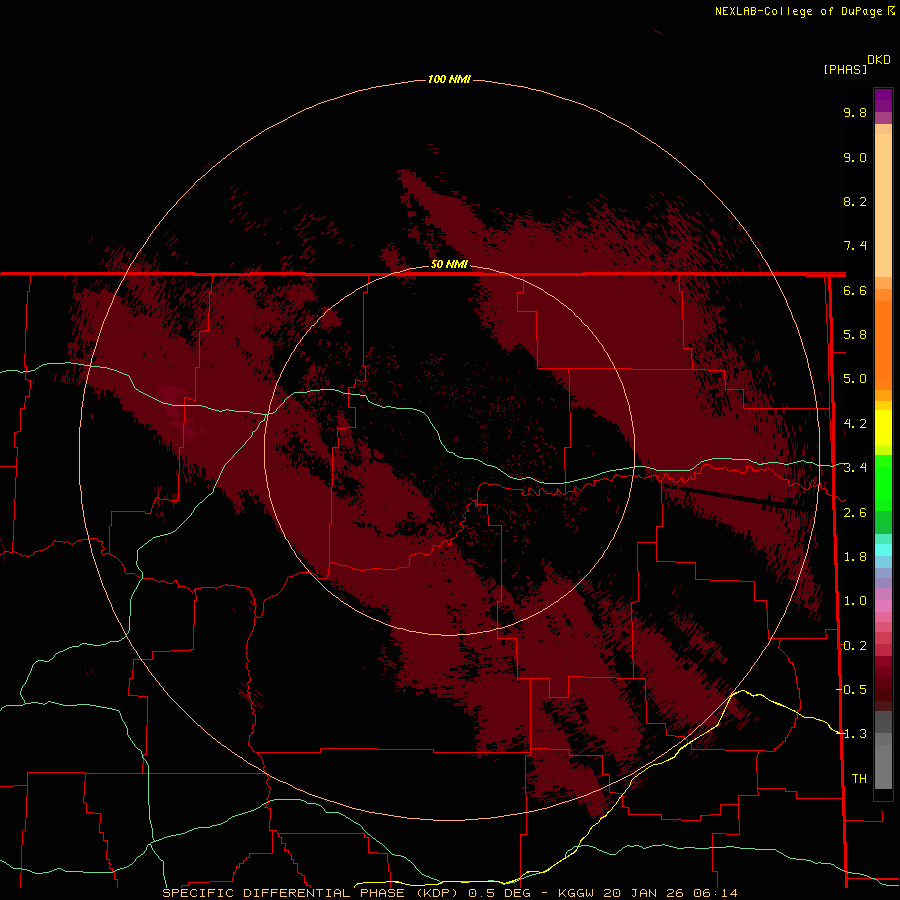Click the 4.2 legend value

point(855,424)
